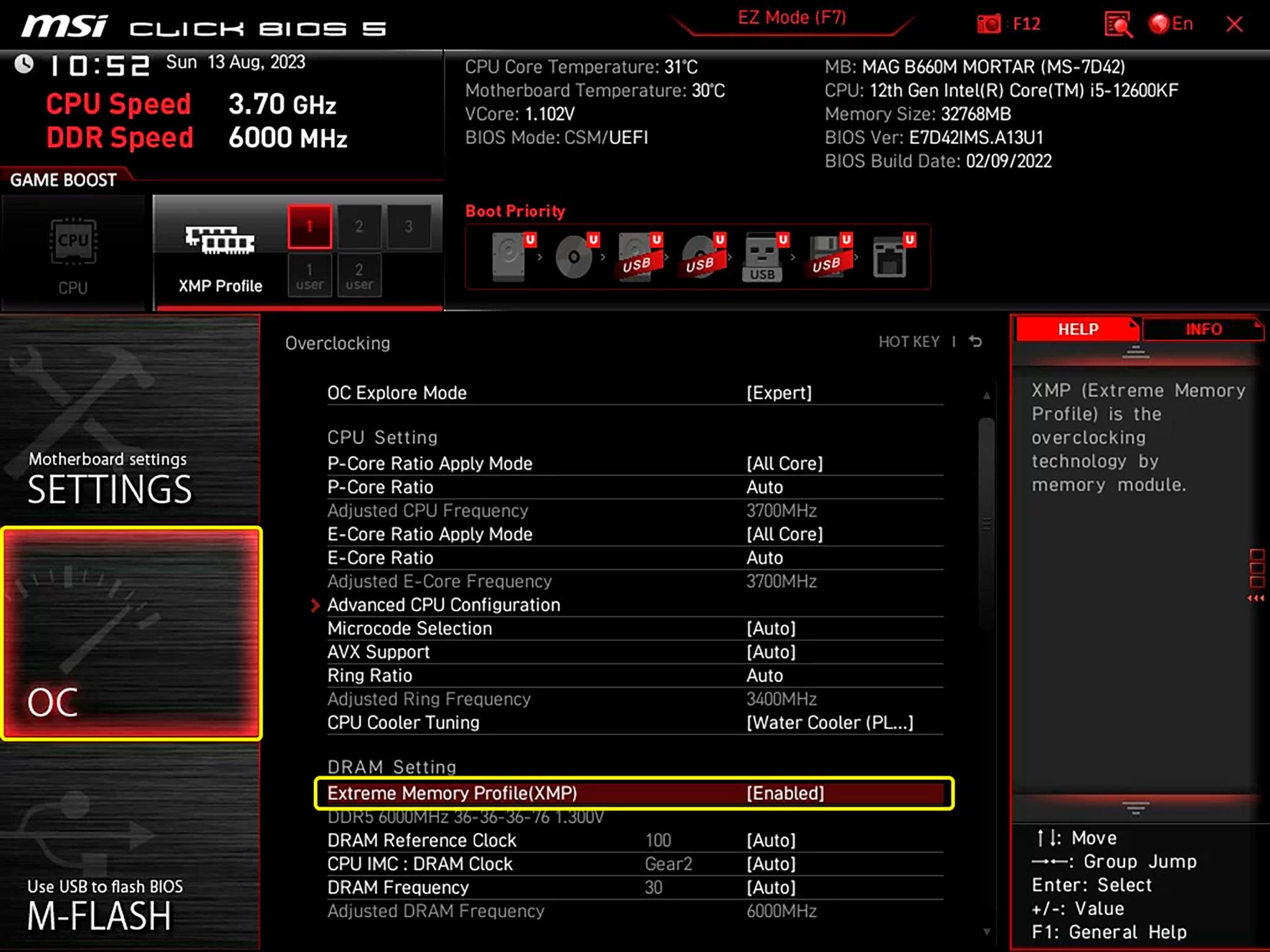Viewport: 1270px width, 952px height.
Task: Click the F12 screenshot camera icon
Action: point(989,24)
